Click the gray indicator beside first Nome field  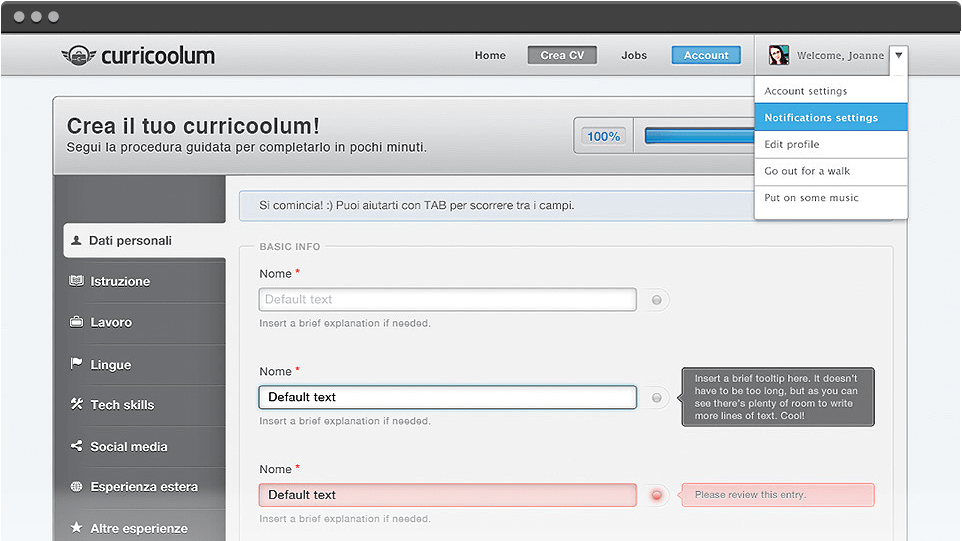click(x=656, y=300)
